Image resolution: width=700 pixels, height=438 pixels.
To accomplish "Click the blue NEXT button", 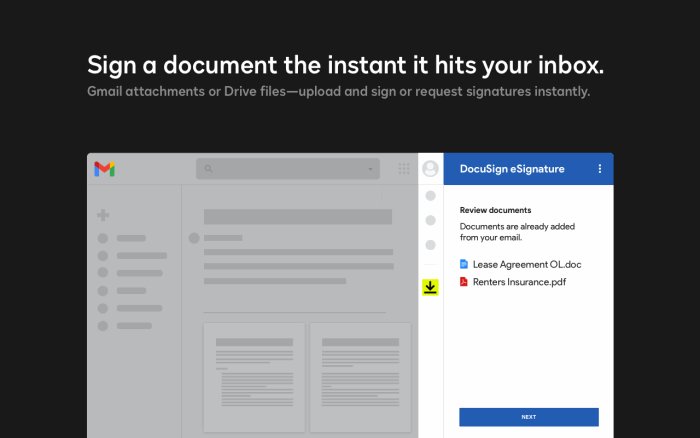I will (x=529, y=417).
